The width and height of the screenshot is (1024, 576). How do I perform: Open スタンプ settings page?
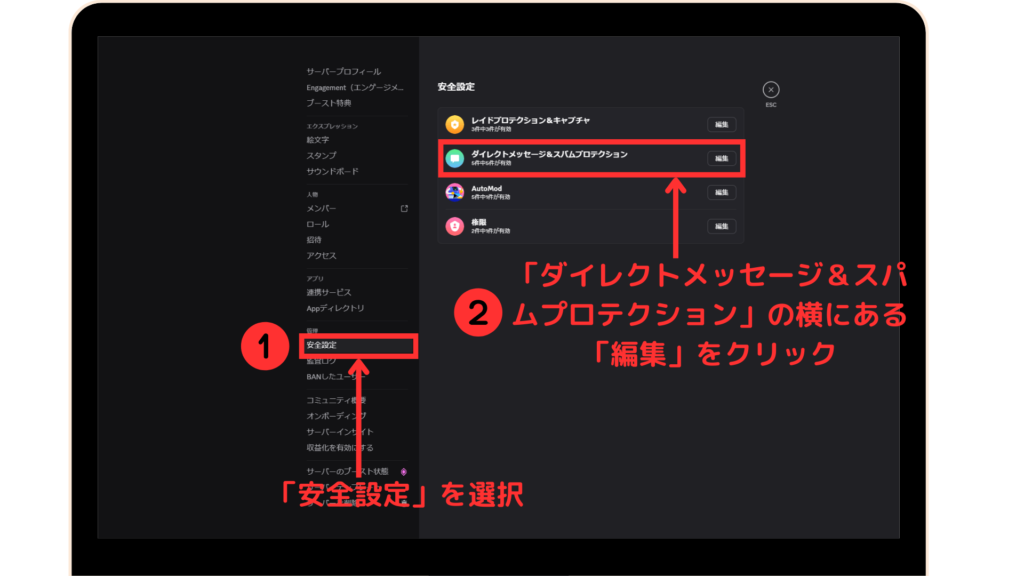(x=321, y=155)
